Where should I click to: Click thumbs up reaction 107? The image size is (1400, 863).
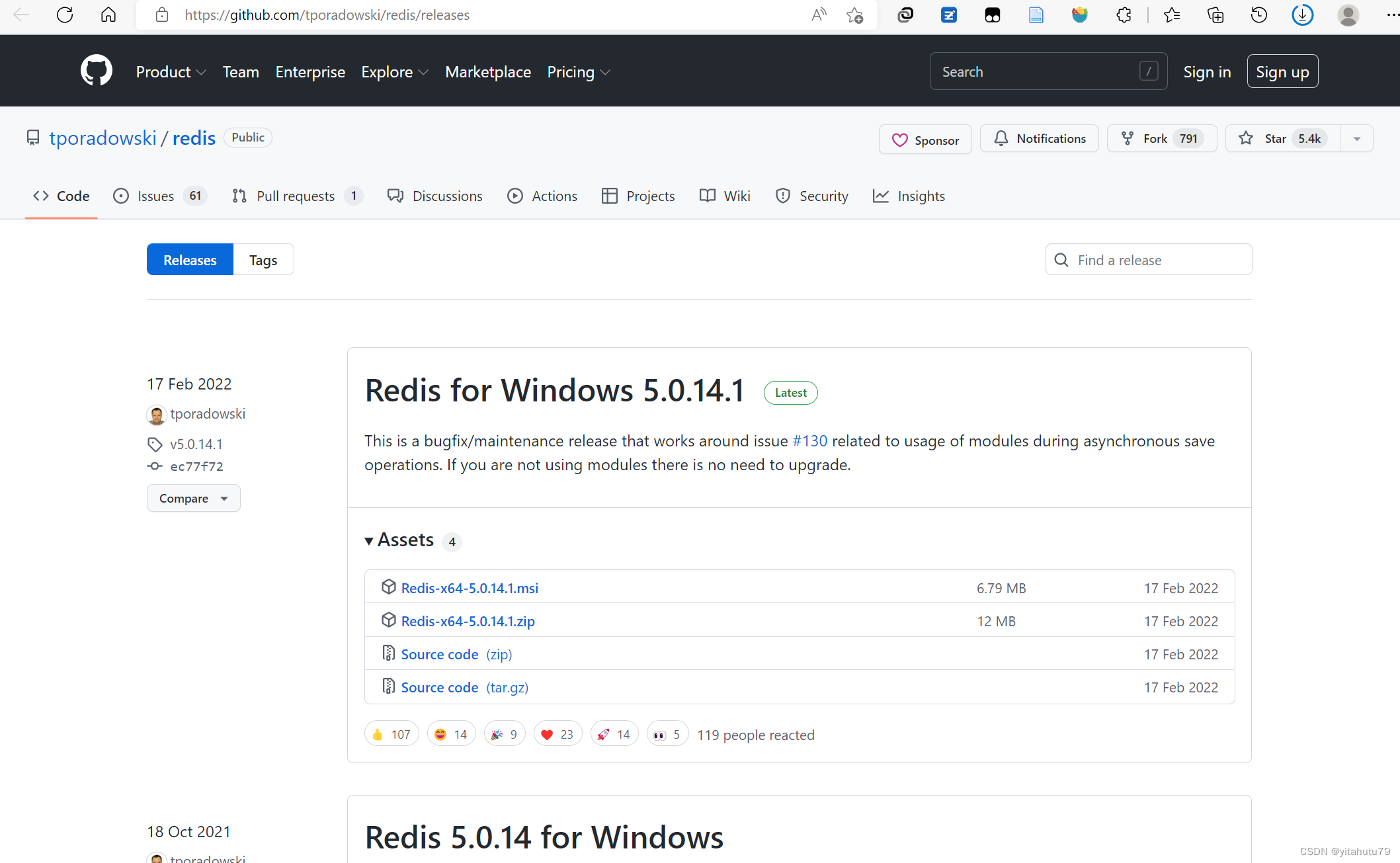[x=391, y=734]
